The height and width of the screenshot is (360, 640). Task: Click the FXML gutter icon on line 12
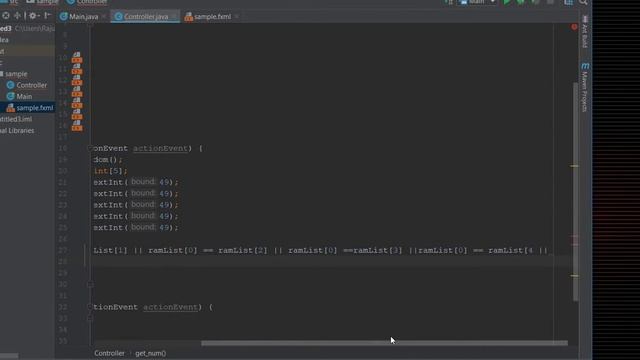(77, 80)
